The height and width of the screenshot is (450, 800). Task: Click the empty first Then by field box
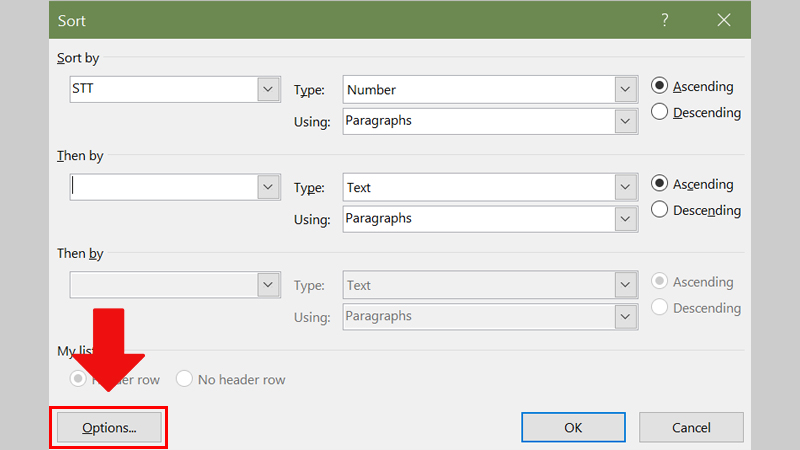[x=164, y=187]
